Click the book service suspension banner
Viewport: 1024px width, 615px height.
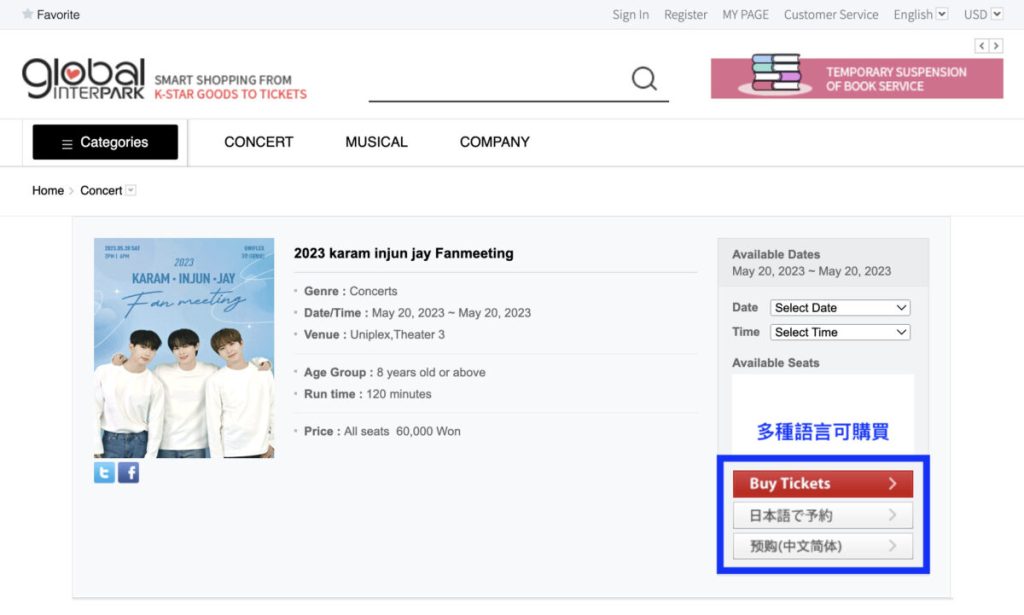[x=857, y=78]
